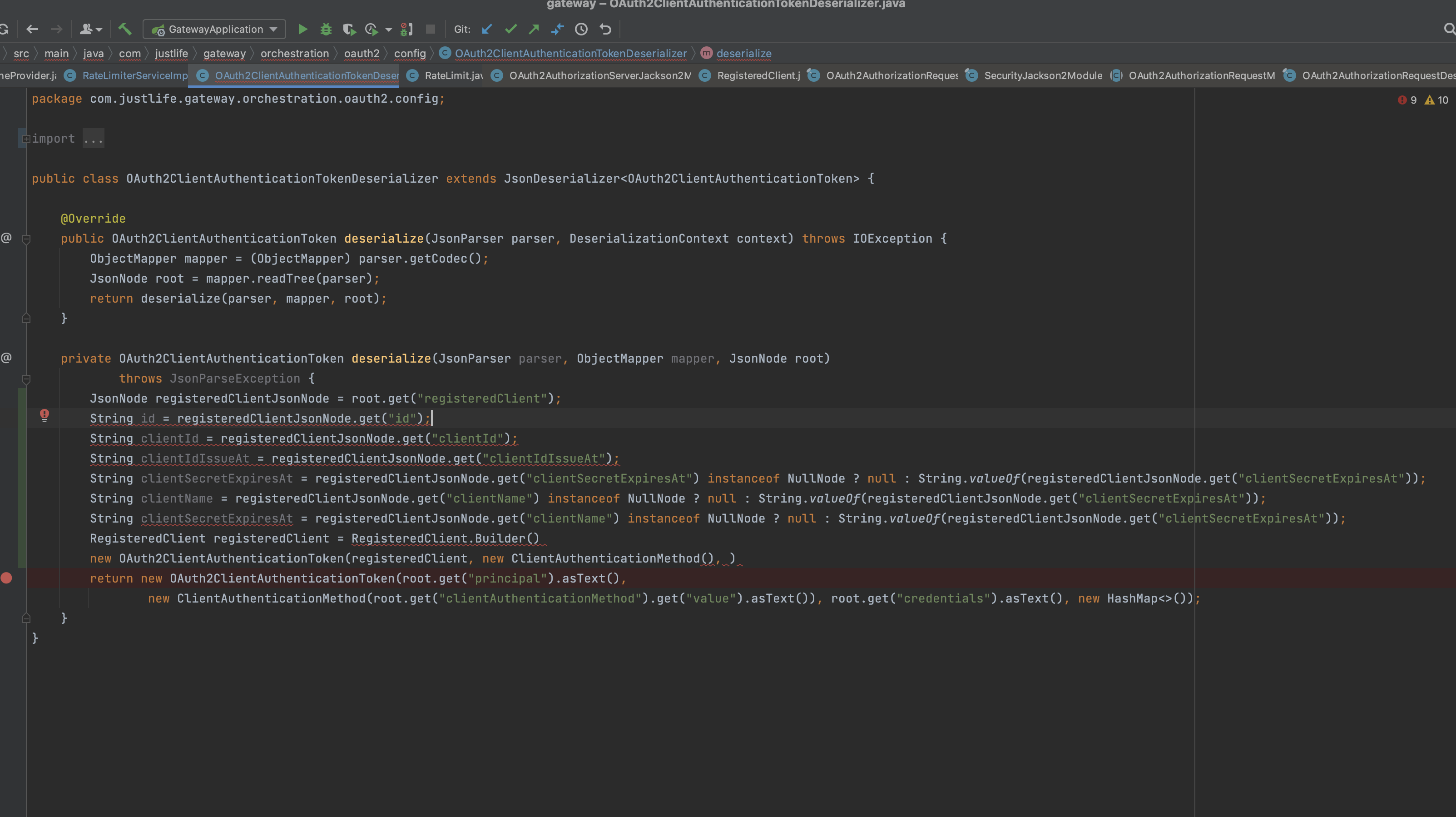Start debugging with the bug icon

coord(326,29)
